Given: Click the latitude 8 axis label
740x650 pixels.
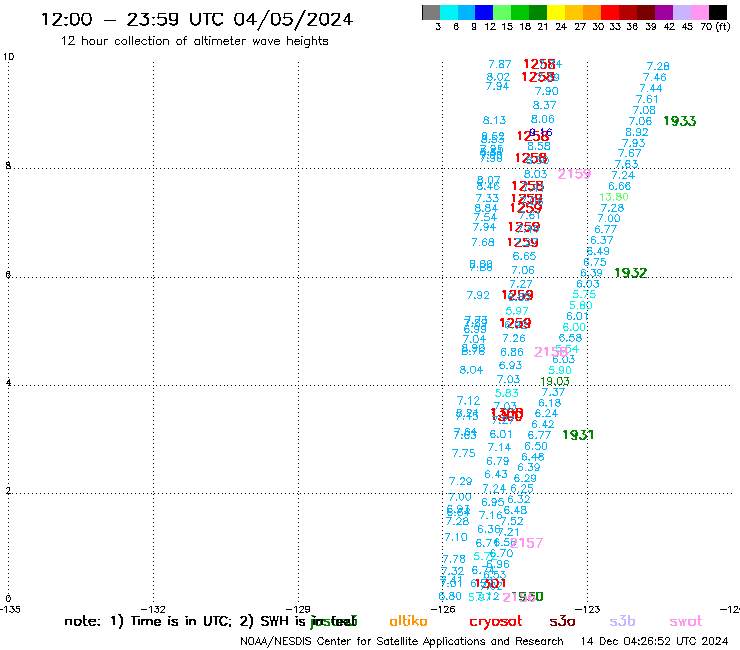Looking at the screenshot, I should click(8, 166).
